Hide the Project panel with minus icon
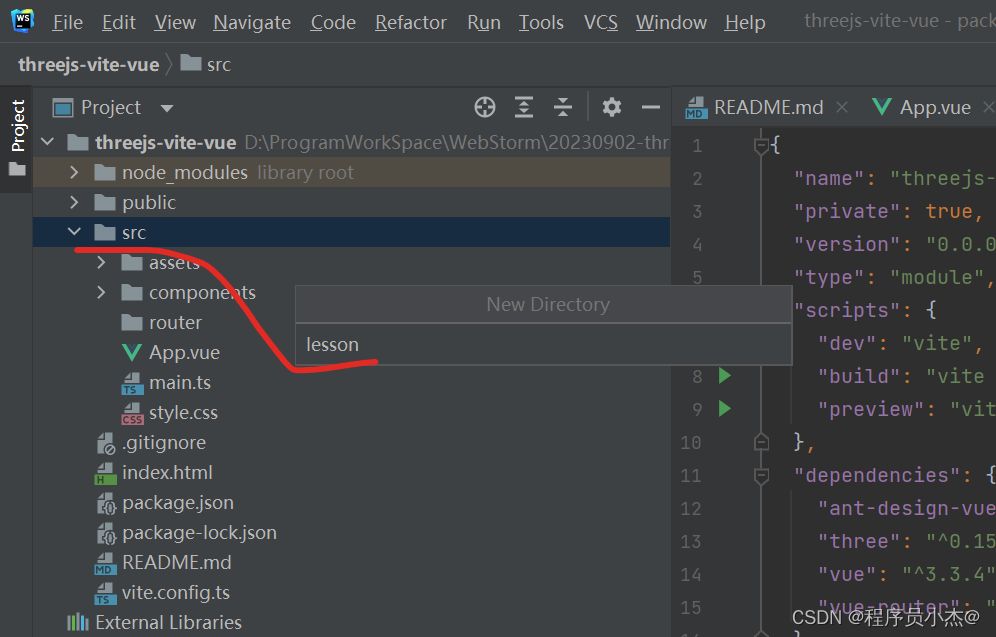The image size is (996, 637). click(650, 107)
